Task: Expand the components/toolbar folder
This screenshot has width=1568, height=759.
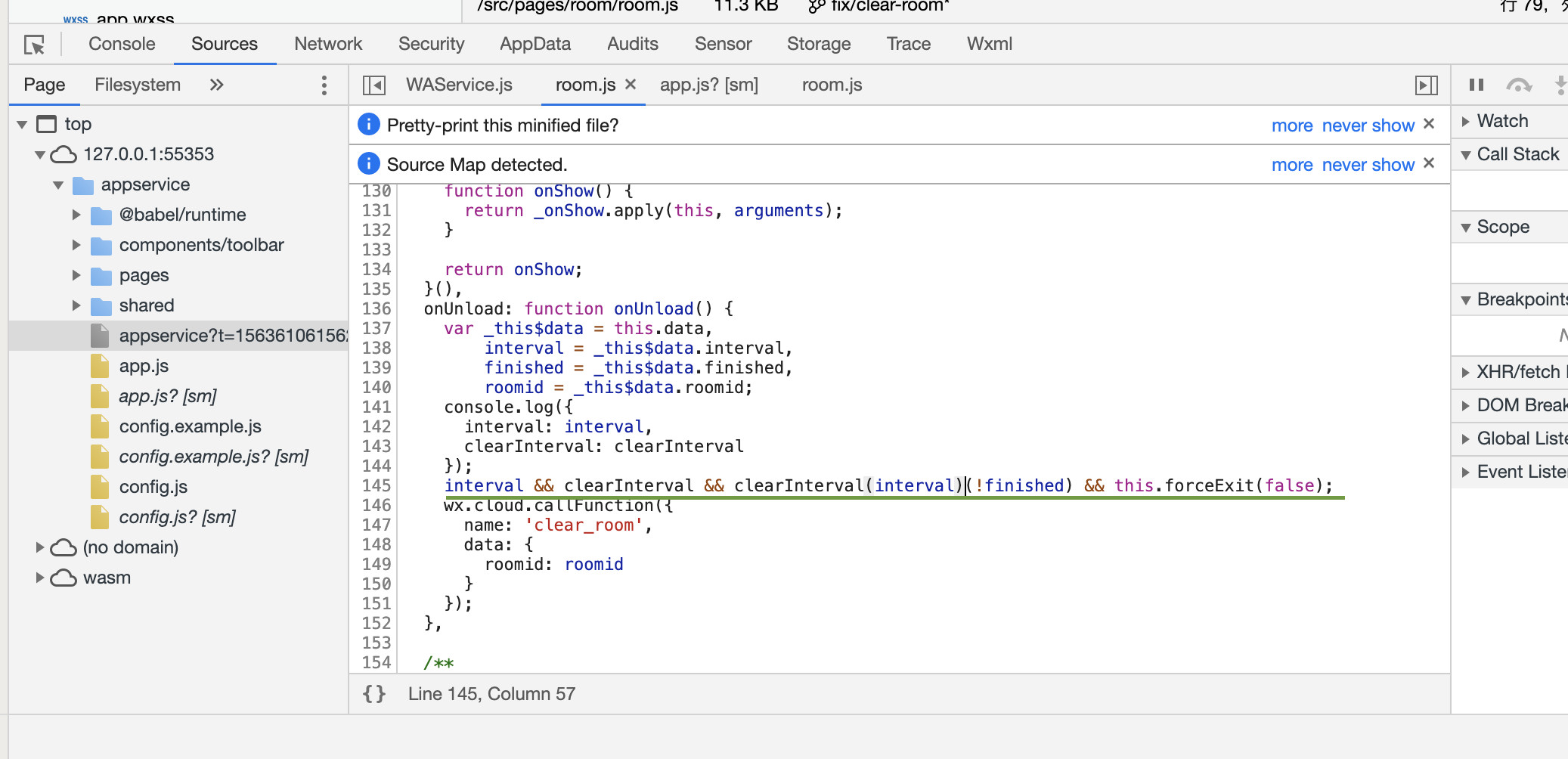Action: [76, 245]
